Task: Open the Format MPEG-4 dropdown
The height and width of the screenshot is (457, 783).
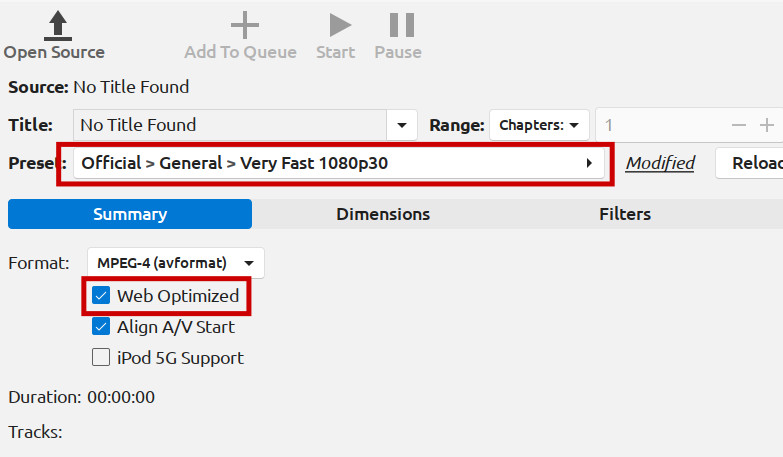Action: pyautogui.click(x=175, y=263)
